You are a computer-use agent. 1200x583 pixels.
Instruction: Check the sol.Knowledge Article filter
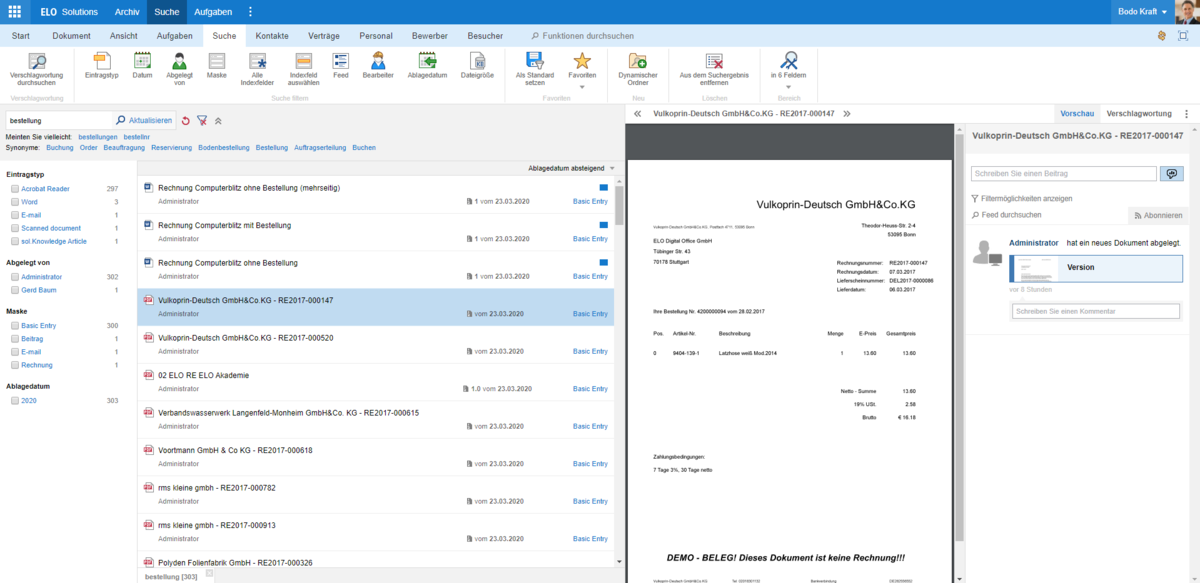coord(14,241)
